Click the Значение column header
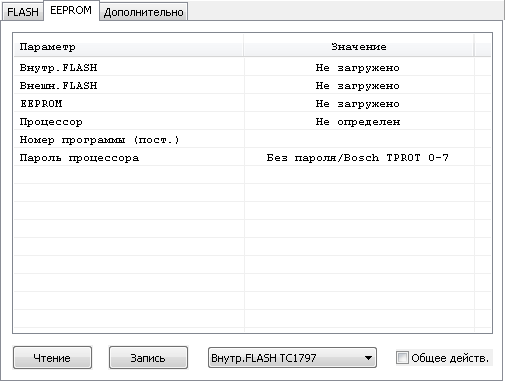 (x=359, y=47)
